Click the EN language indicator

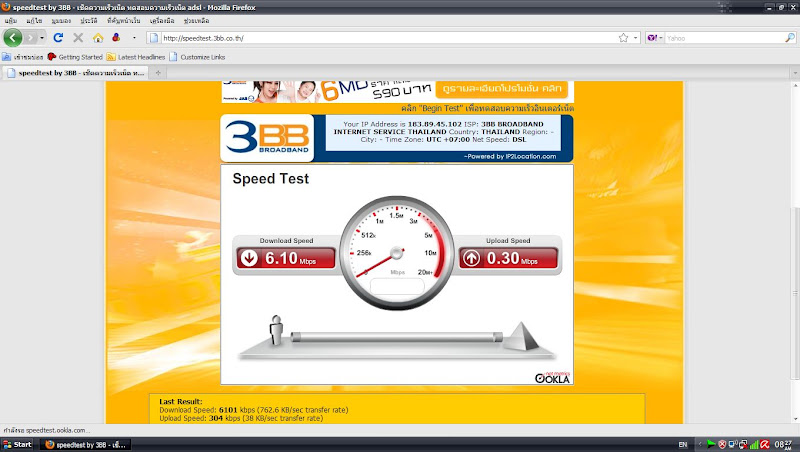click(683, 445)
